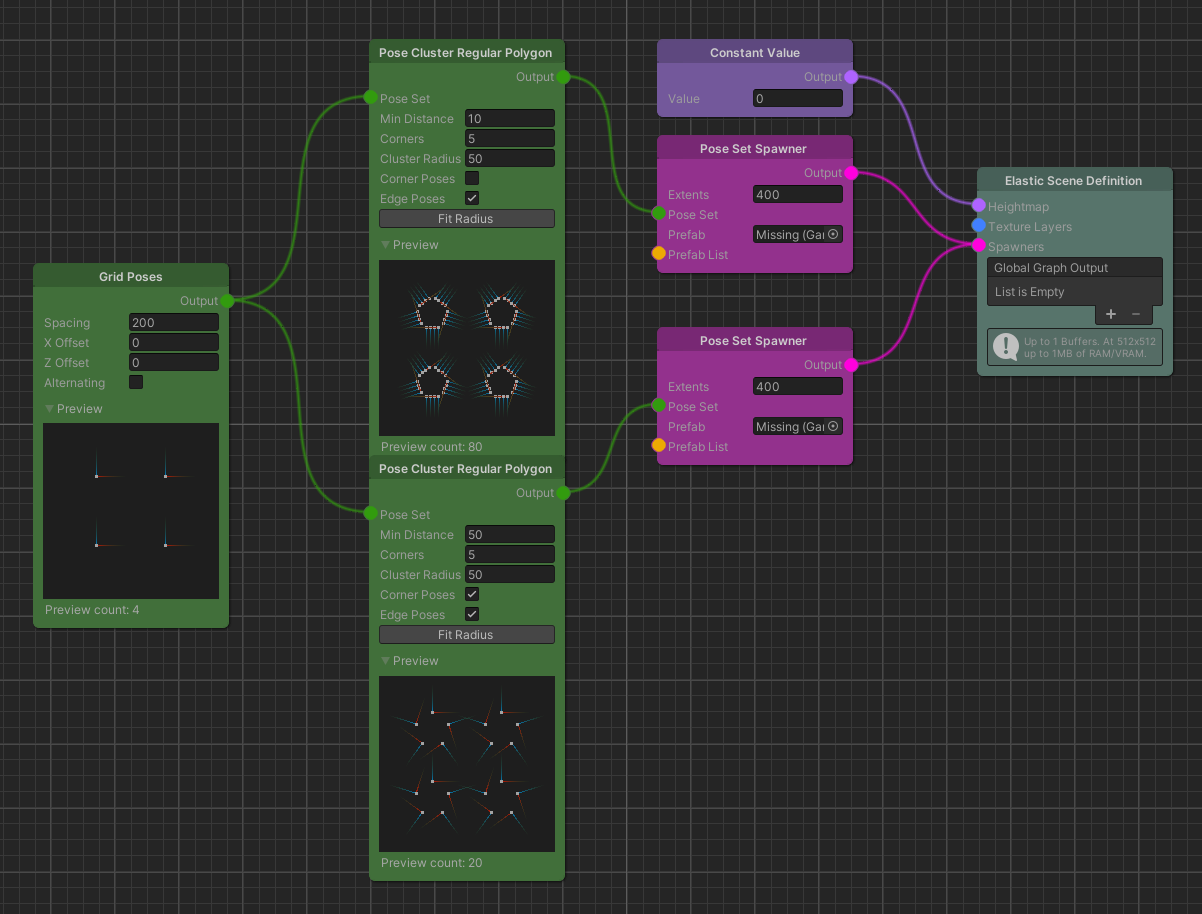Click the orange Prefab List port on top spawner
The width and height of the screenshot is (1202, 914).
pos(658,254)
